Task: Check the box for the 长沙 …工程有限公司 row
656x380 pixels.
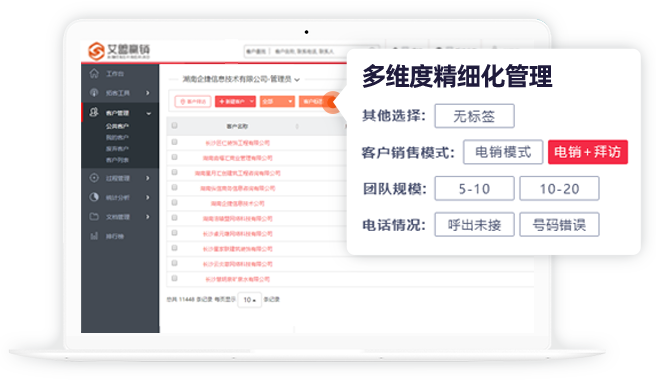Action: point(174,142)
